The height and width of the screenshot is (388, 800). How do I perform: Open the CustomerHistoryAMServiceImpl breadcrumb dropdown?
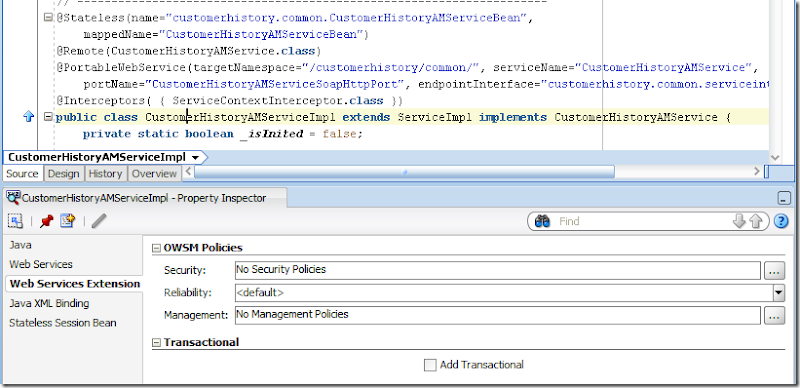pyautogui.click(x=196, y=157)
